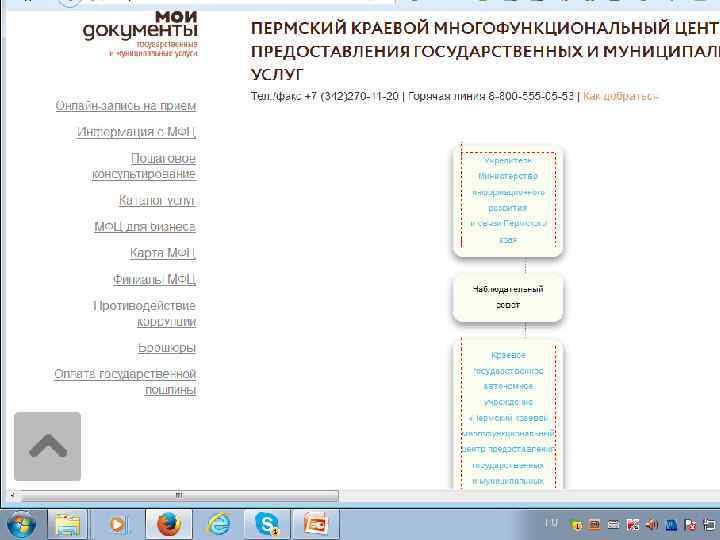Click the volume speaker tray icon
The height and width of the screenshot is (540, 720).
pos(651,524)
